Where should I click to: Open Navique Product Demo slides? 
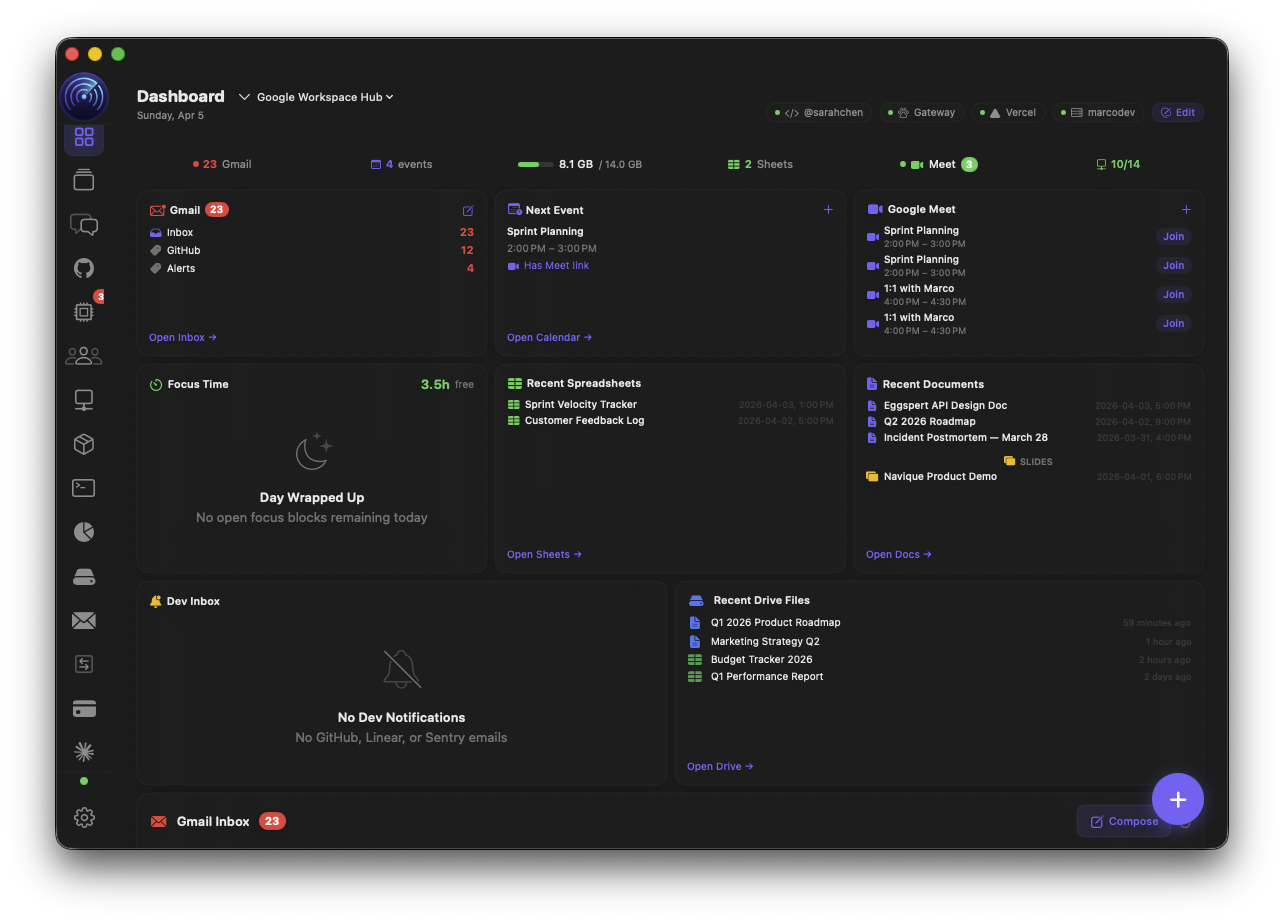point(1029,477)
